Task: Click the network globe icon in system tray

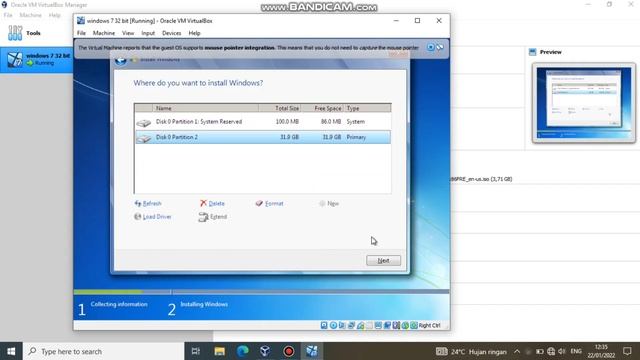Action: point(551,351)
